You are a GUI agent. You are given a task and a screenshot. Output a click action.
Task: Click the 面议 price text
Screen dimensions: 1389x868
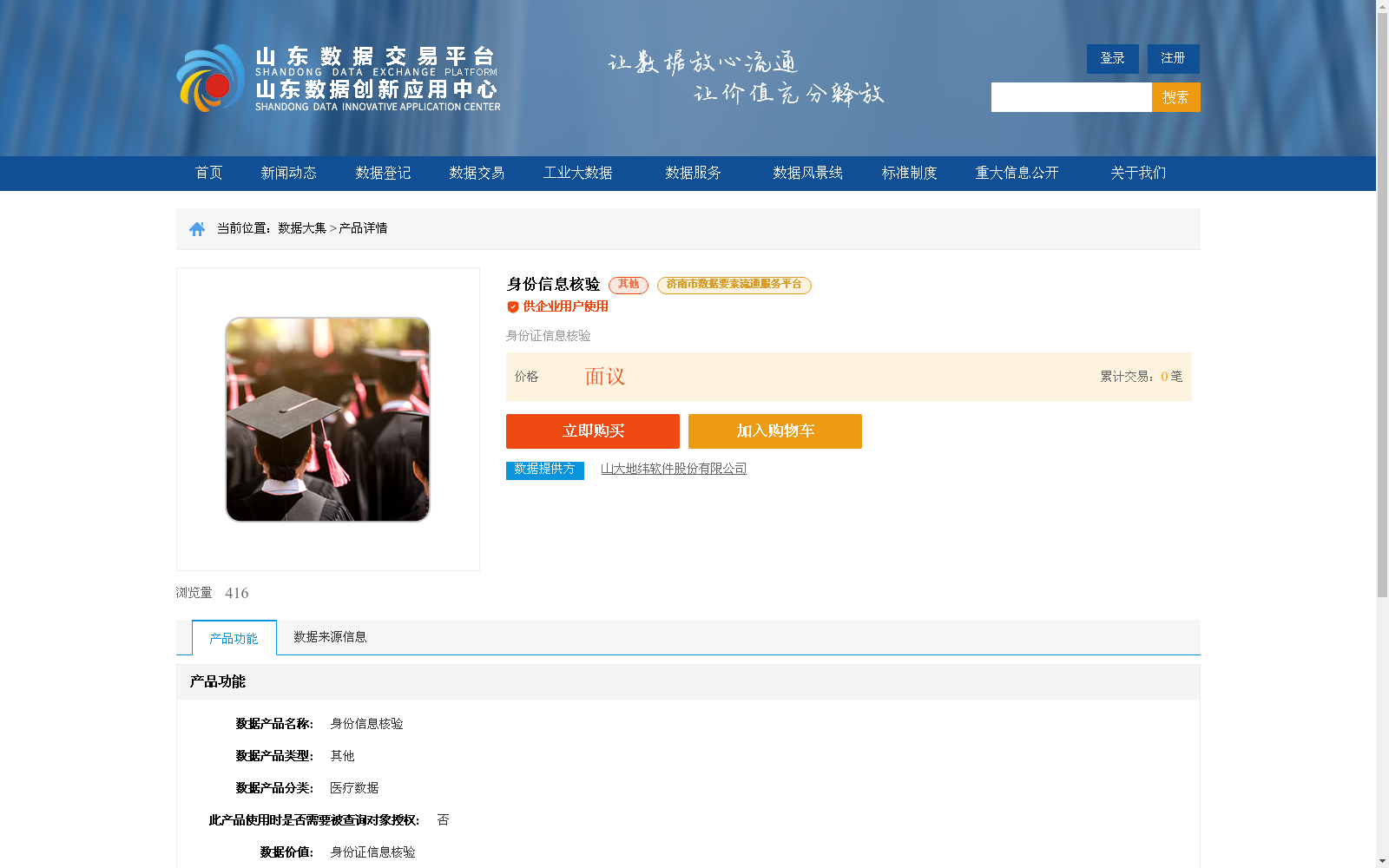605,377
